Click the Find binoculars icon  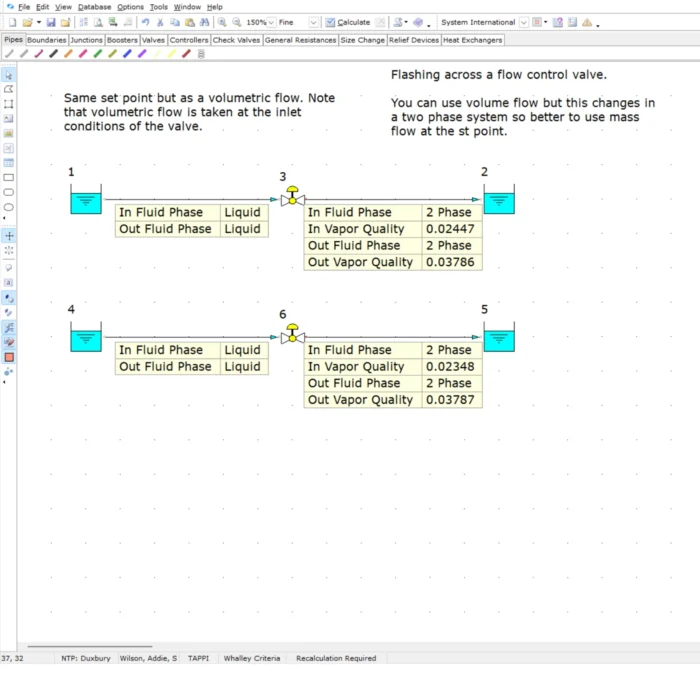click(205, 22)
